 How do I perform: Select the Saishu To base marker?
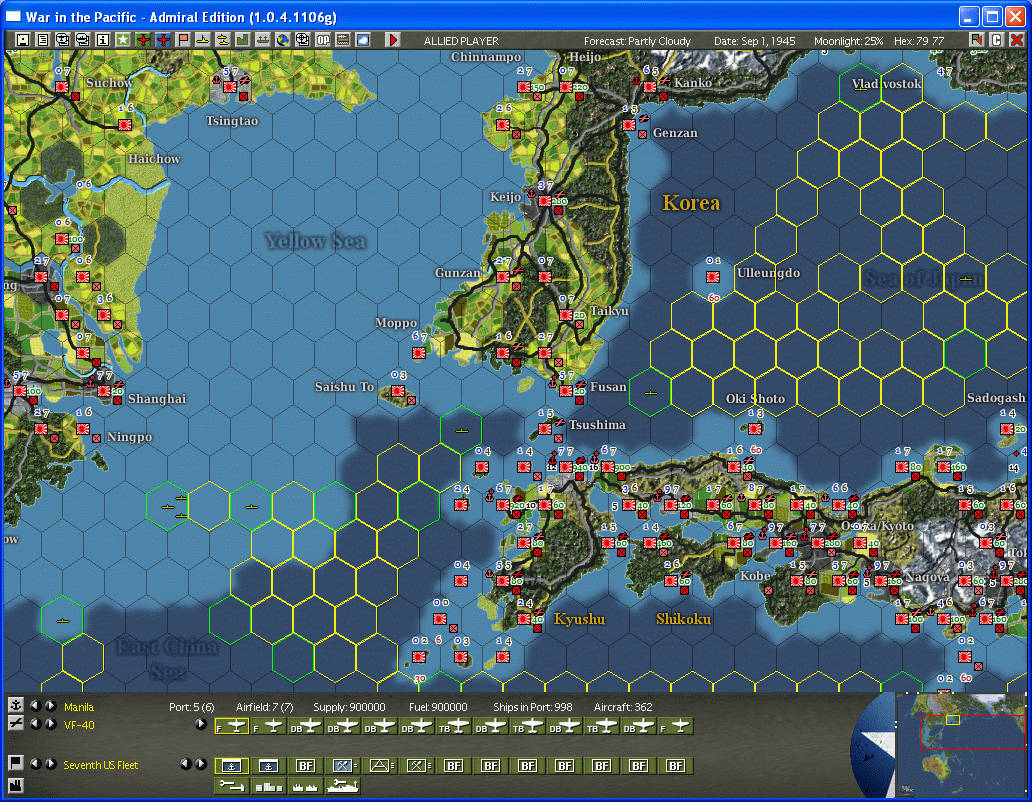(398, 391)
